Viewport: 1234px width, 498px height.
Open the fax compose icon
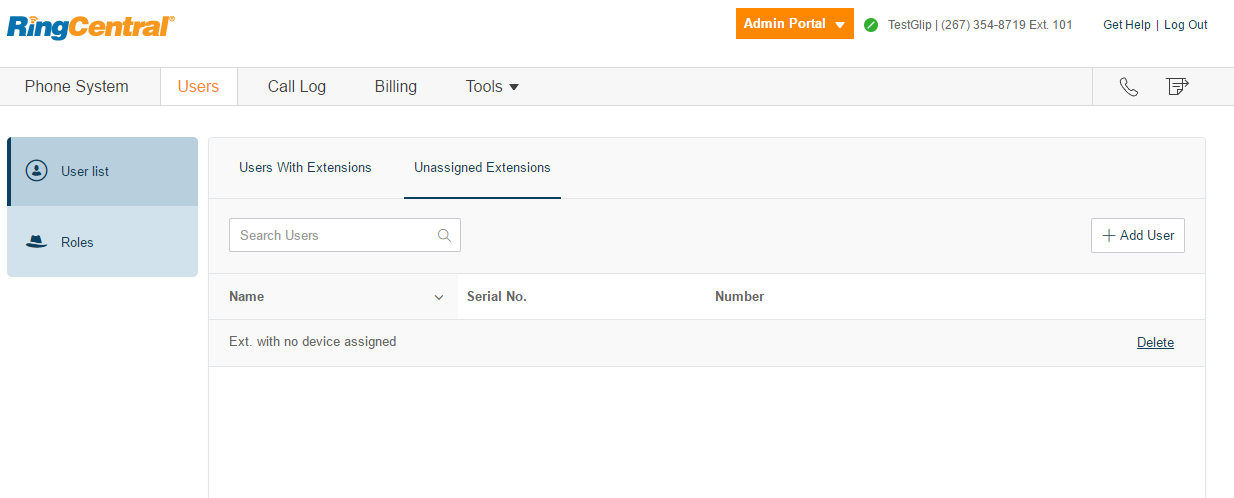1177,87
